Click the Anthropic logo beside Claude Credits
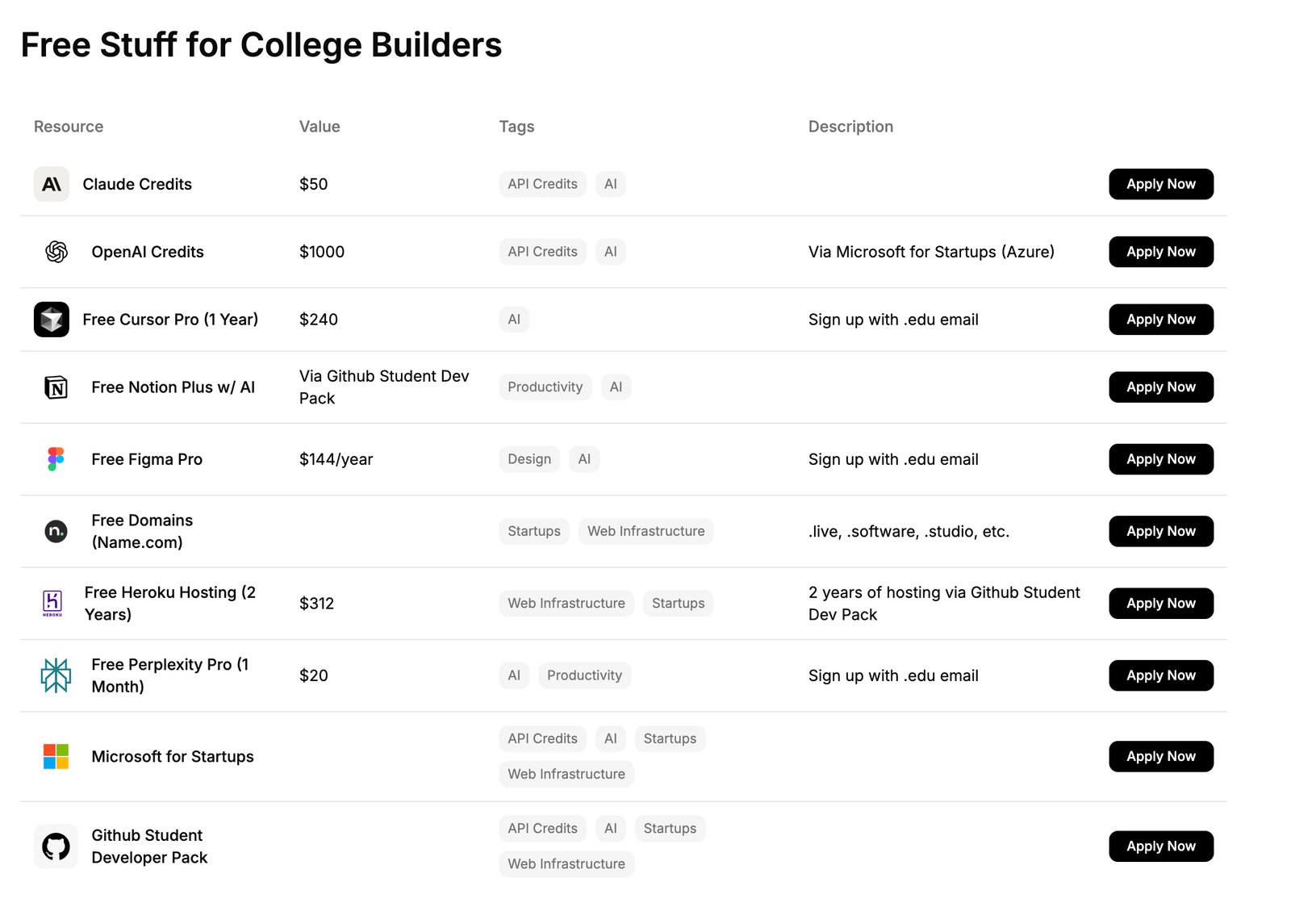Viewport: 1291px width, 924px height. 52,184
